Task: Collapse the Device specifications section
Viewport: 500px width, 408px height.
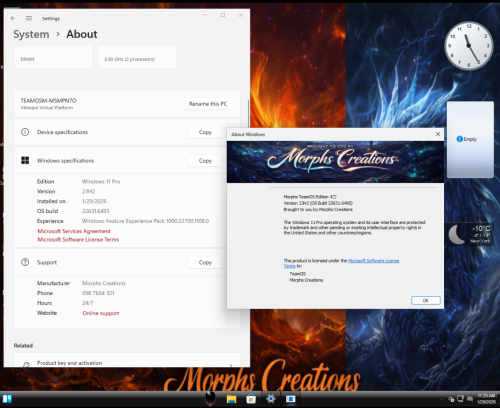Action: 127,132
